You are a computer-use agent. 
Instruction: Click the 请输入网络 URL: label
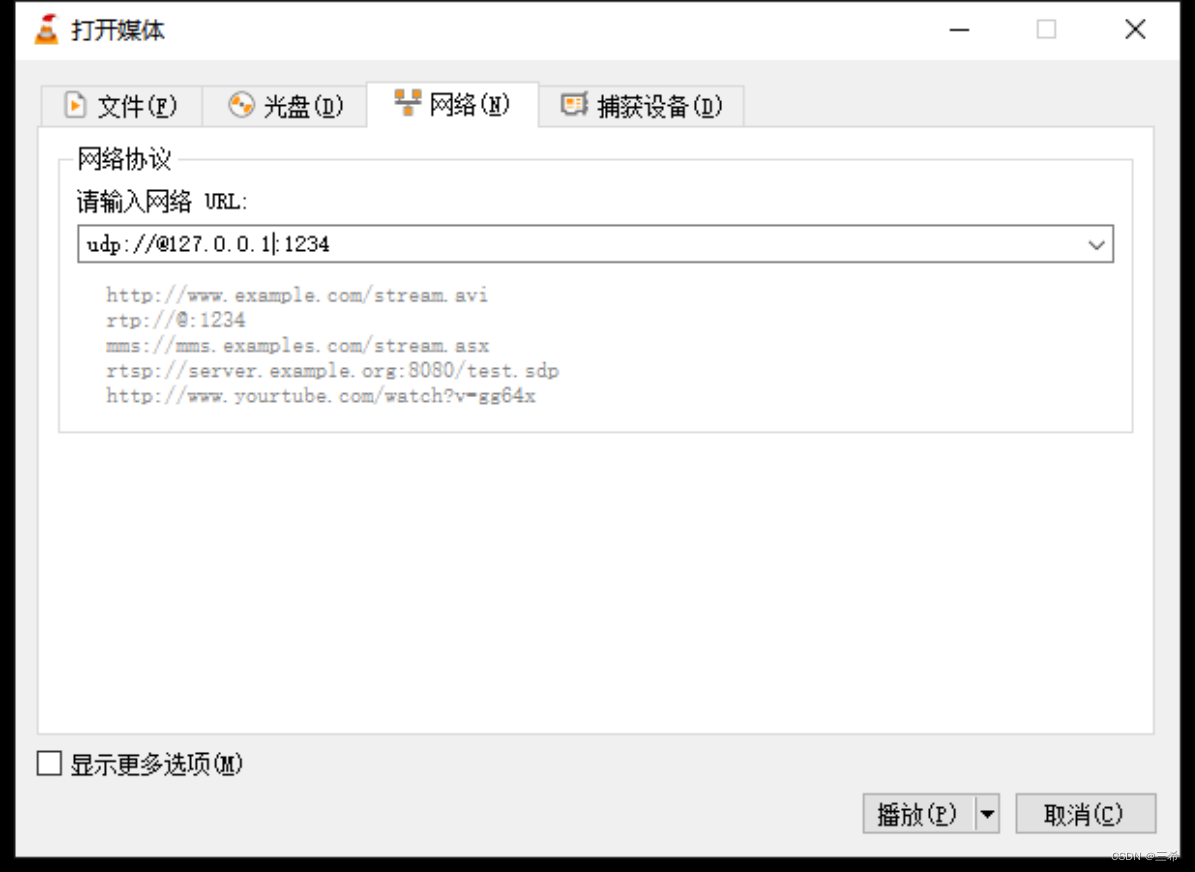[x=162, y=202]
